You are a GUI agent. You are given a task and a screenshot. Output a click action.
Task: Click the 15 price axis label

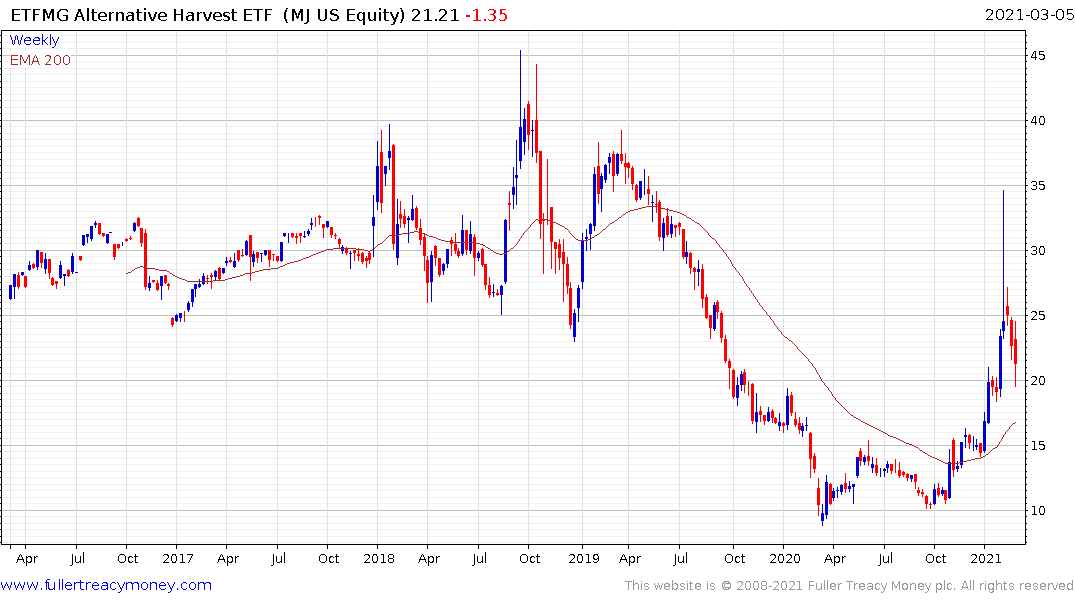1038,446
